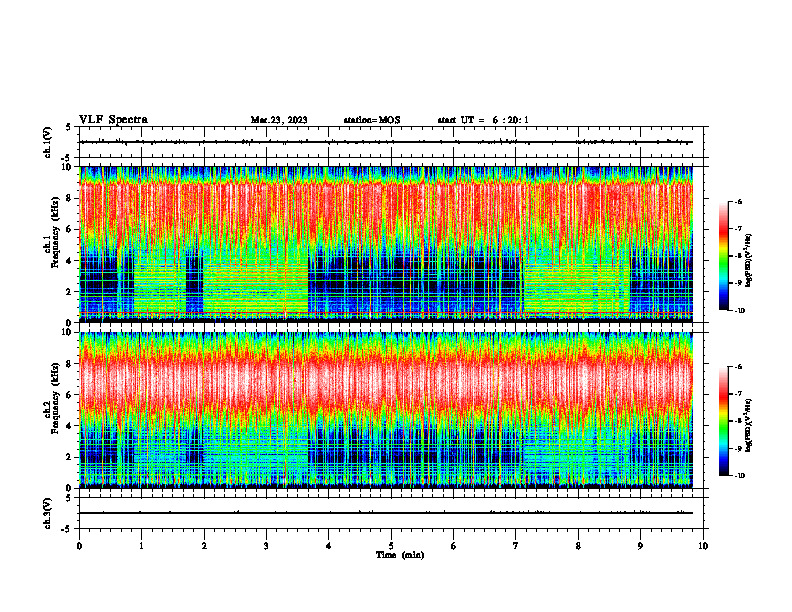Screen dimensions: 792x612
Task: Click the "6" tick on the time axis
Action: click(x=454, y=546)
